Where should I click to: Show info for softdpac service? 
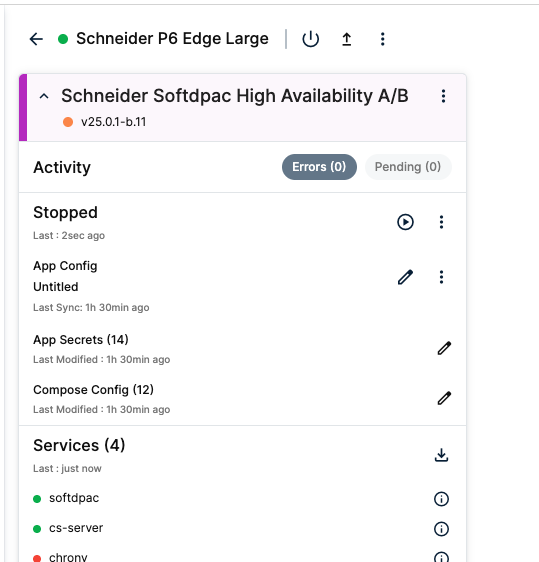point(441,499)
